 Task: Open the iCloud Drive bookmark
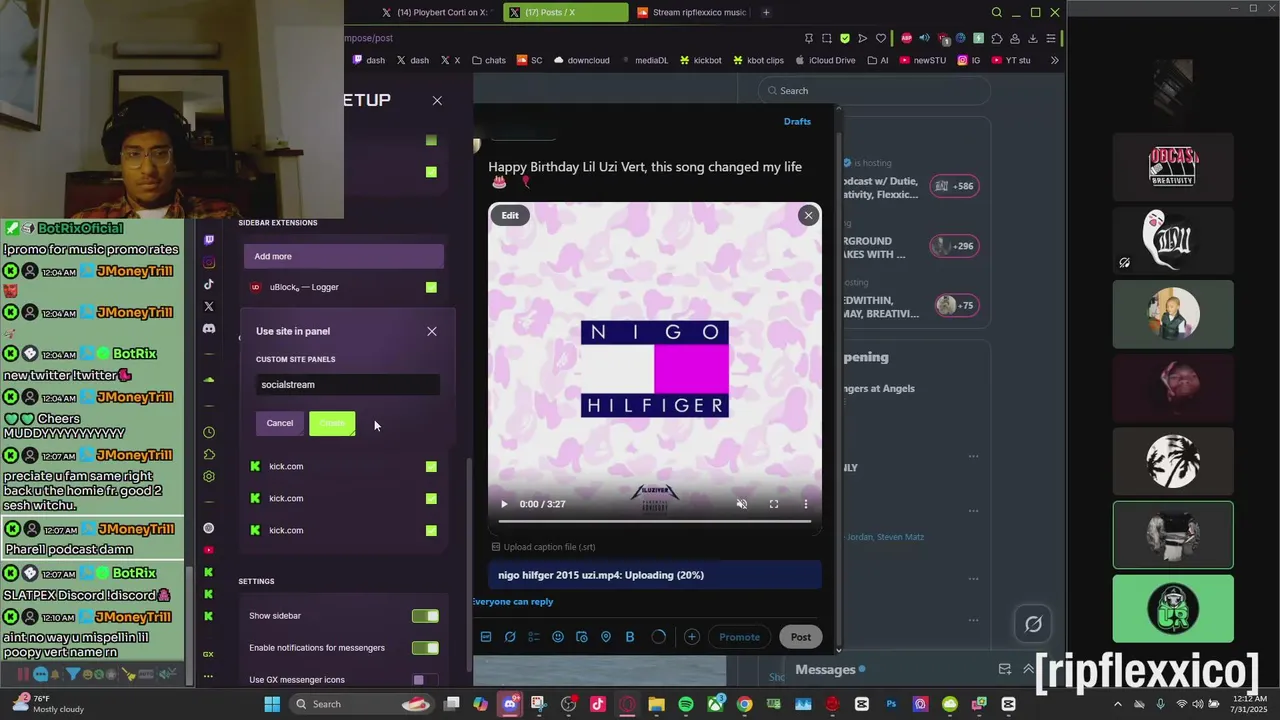(825, 60)
